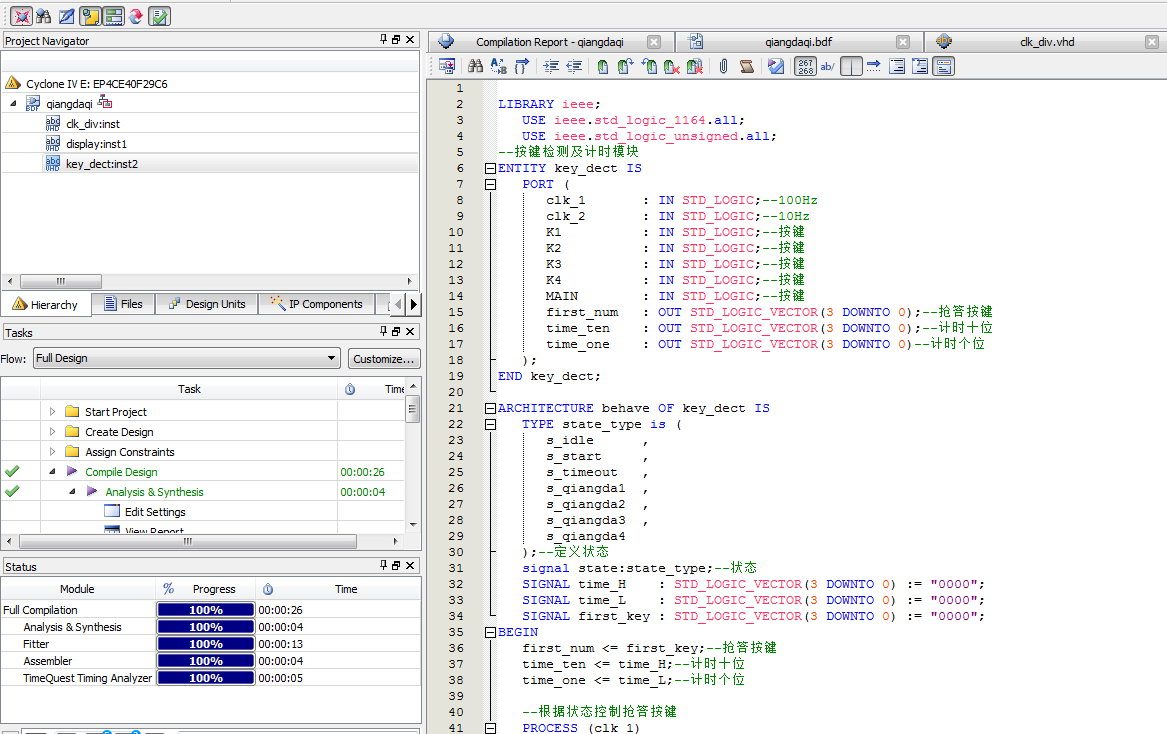
Task: Click the paperclip icon in editor toolbar
Action: (x=722, y=67)
